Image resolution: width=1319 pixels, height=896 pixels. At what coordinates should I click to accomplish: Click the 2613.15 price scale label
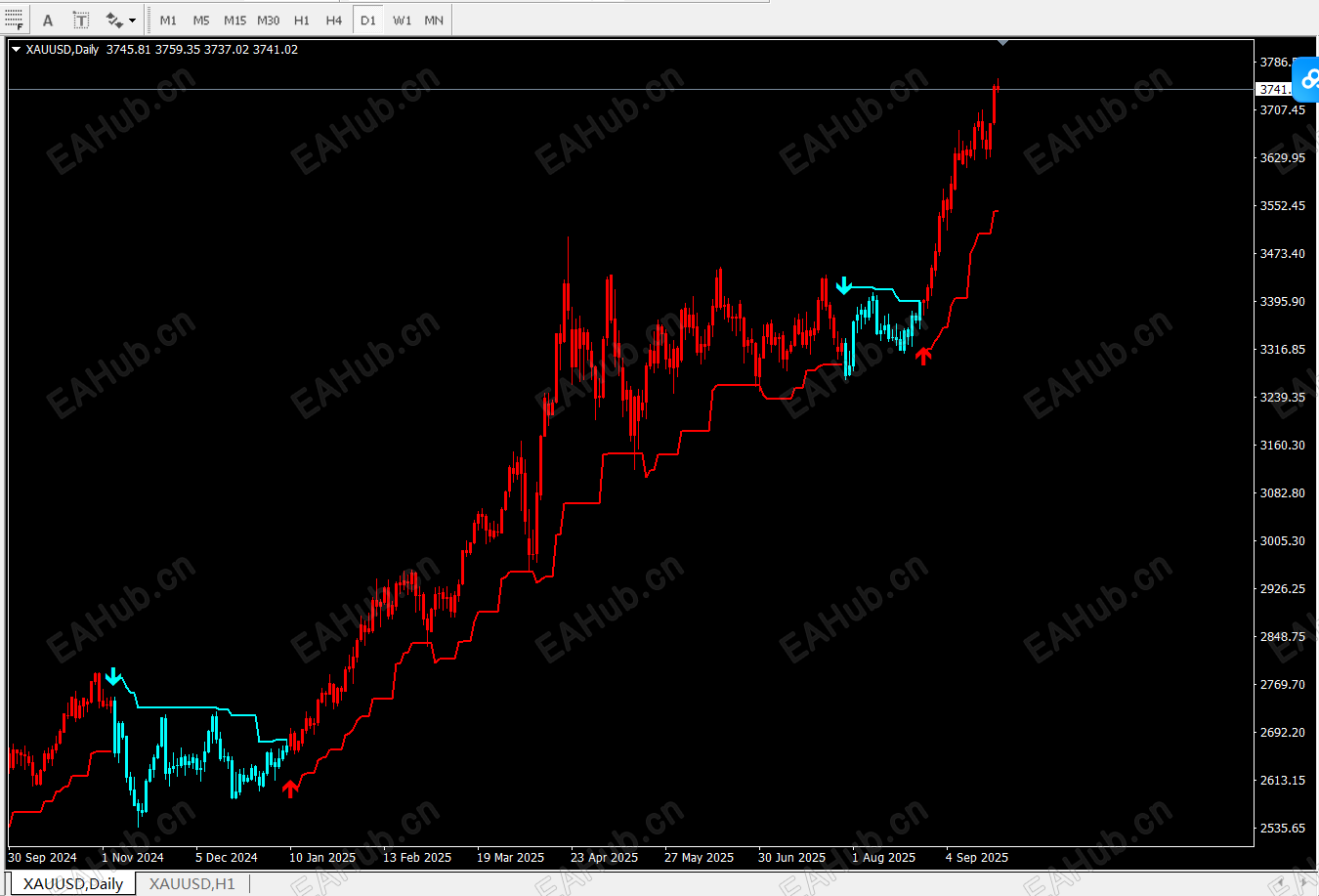coord(1282,780)
